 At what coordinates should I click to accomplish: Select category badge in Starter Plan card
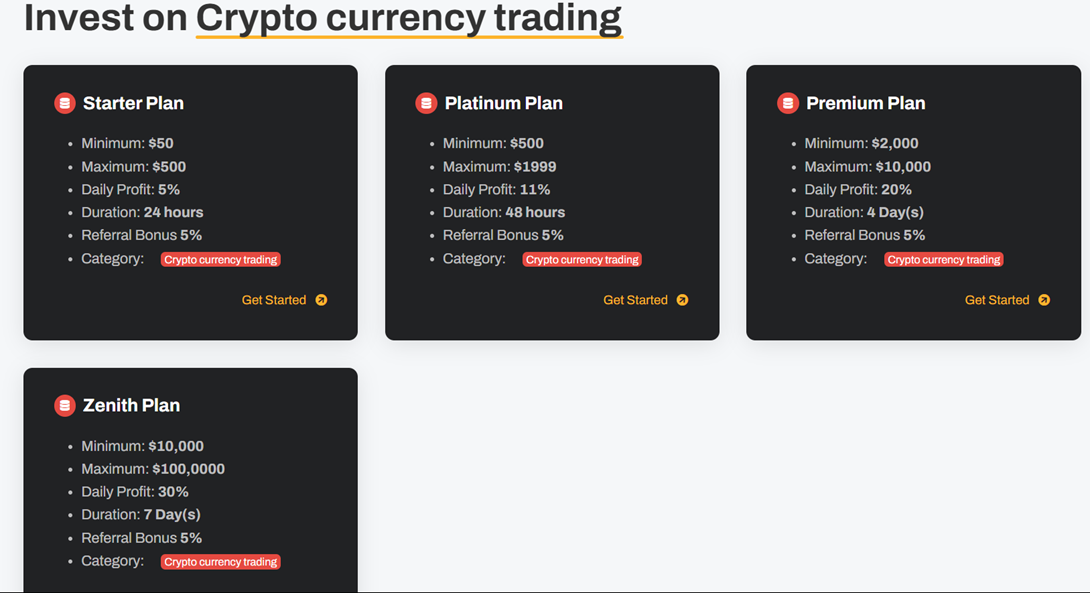[221, 260]
